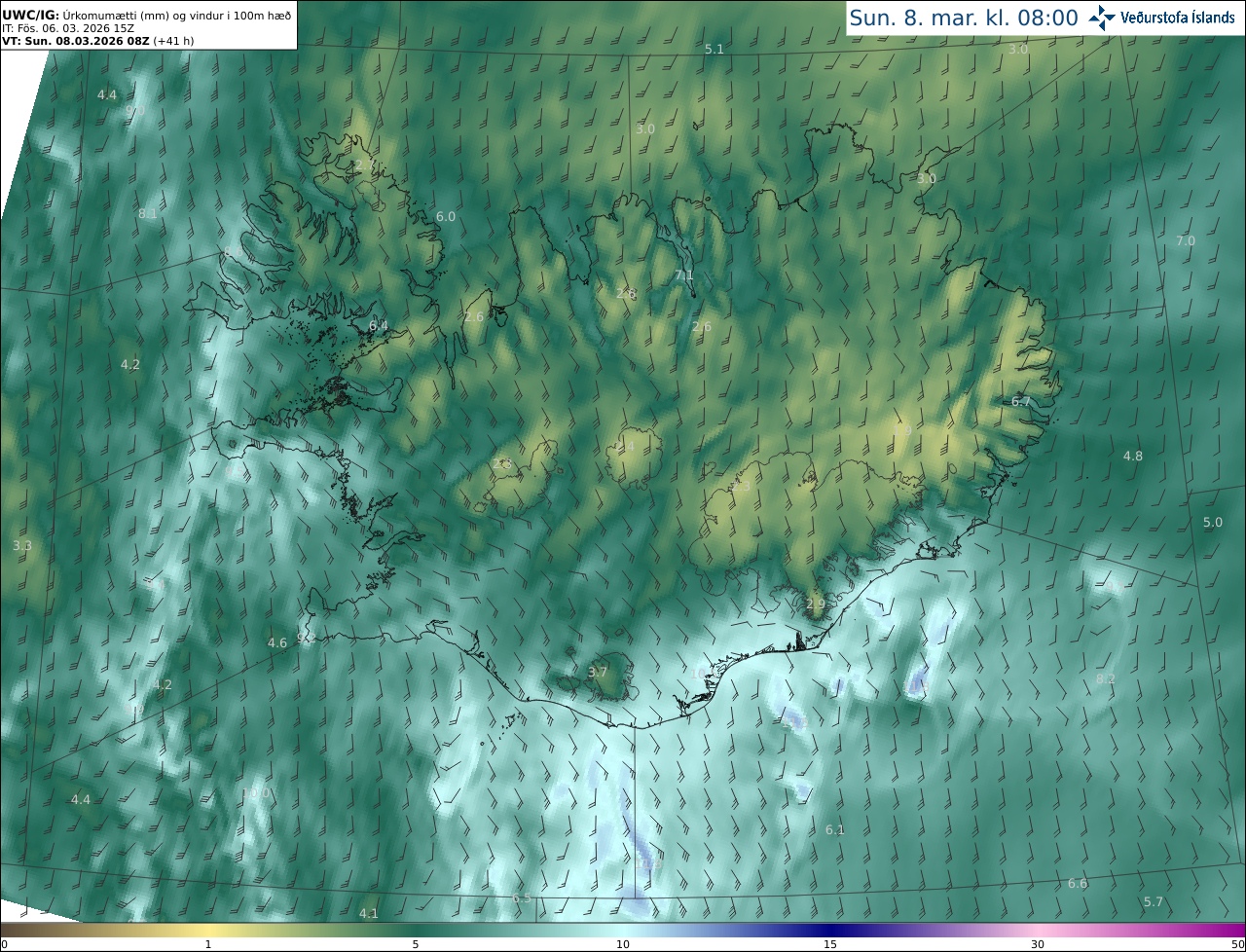This screenshot has height=952, width=1246.
Task: Click the Veðurstofa Íslands logo symbol
Action: pyautogui.click(x=1102, y=17)
